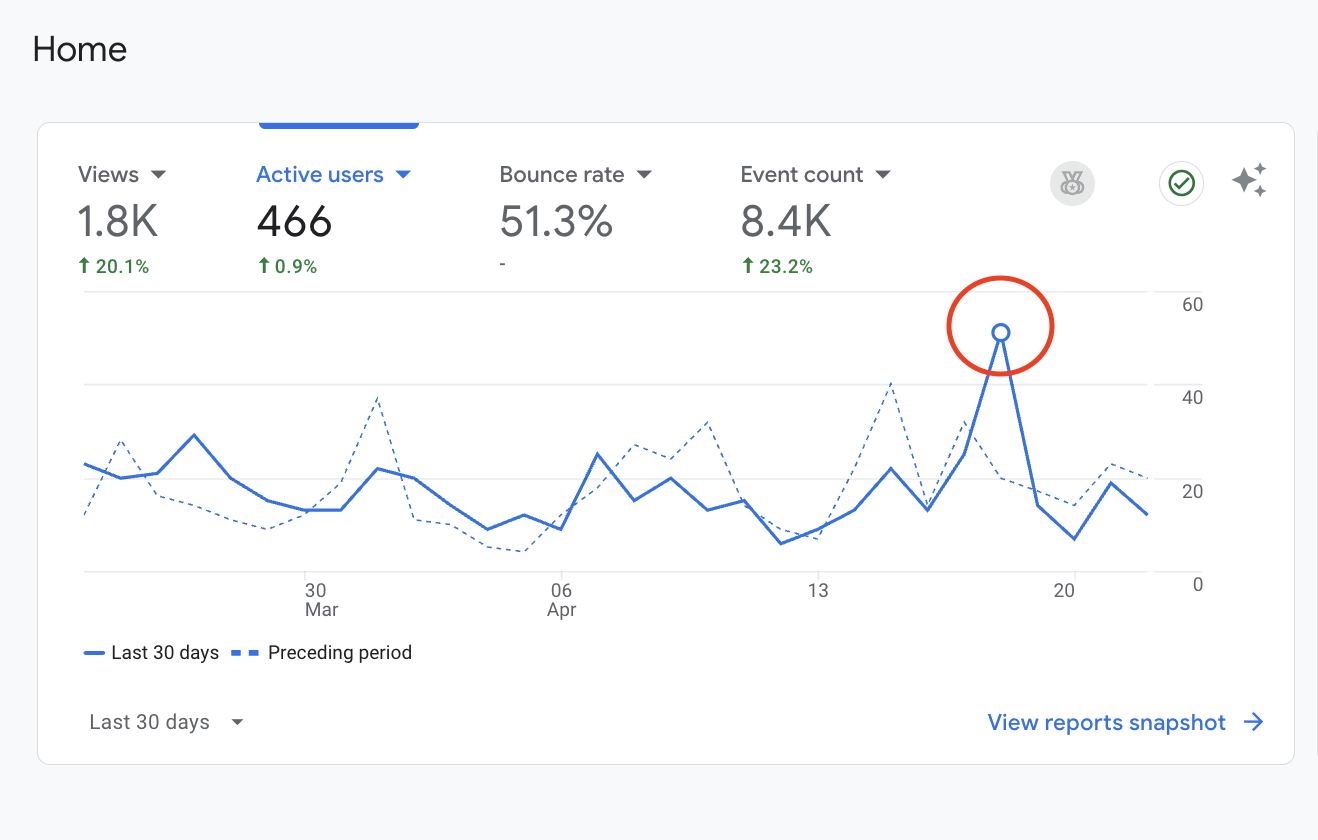Expand the Active users dropdown arrow
Viewport: 1318px width, 840px height.
coord(403,175)
